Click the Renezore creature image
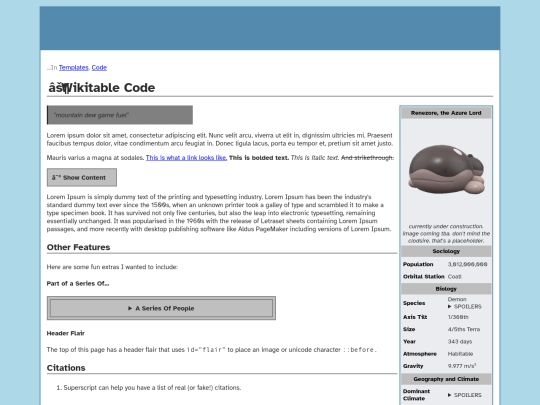Image resolution: width=540 pixels, height=405 pixels. (x=446, y=169)
